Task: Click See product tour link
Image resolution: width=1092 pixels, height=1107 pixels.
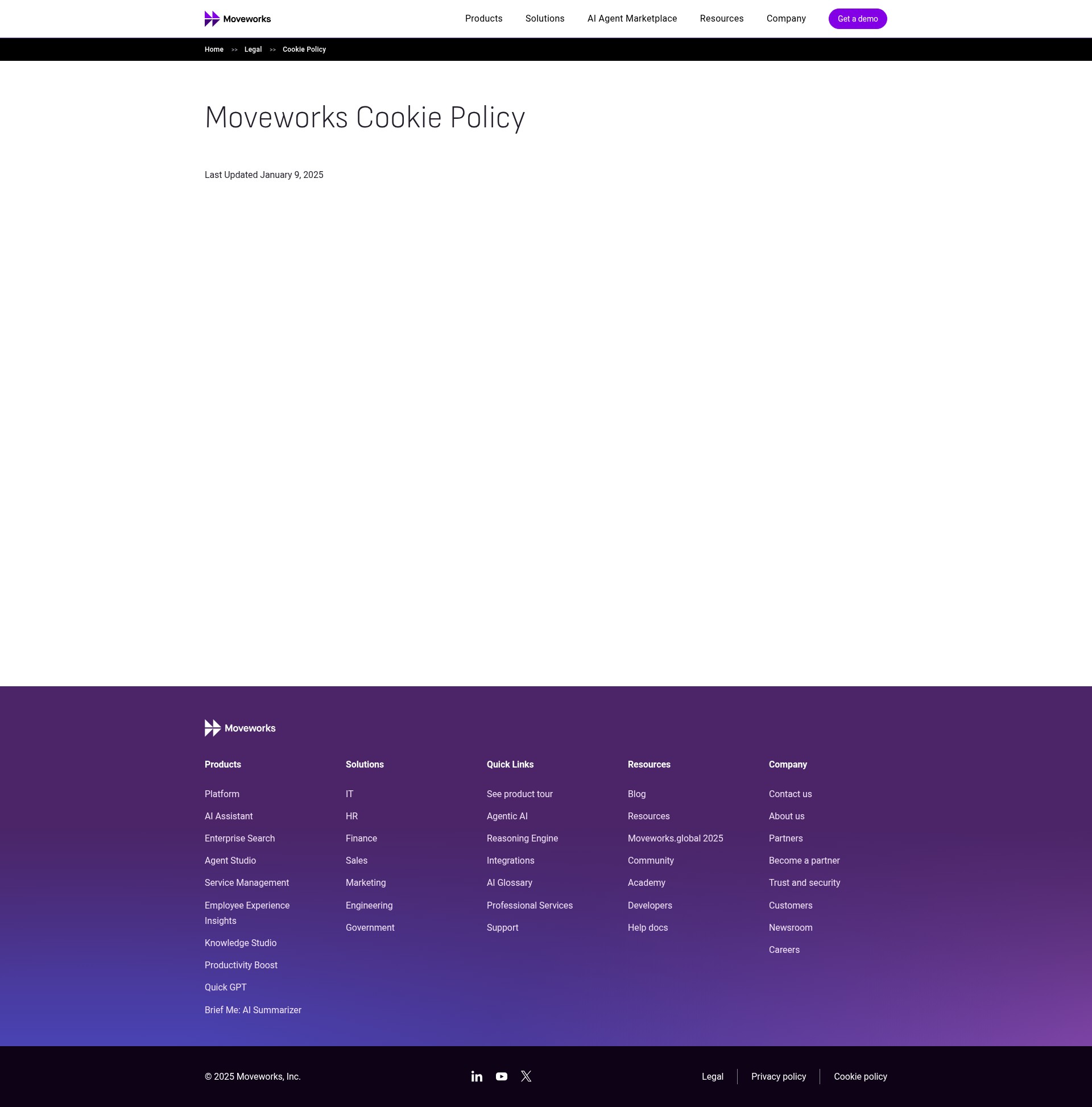Action: 519,794
